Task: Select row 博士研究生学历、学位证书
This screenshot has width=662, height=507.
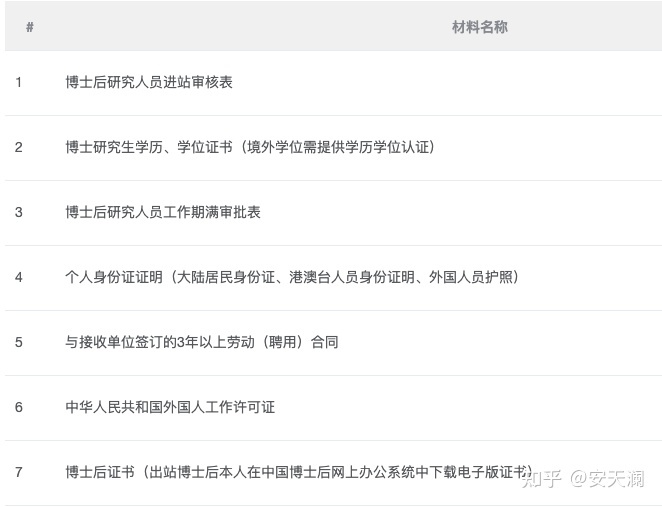Action: pos(334,148)
